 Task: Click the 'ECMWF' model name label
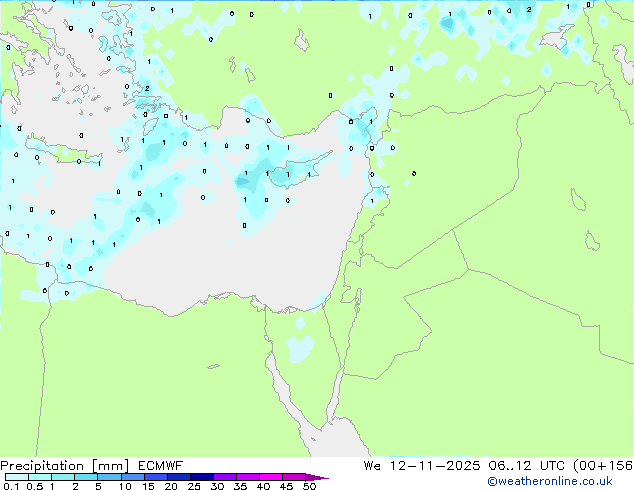[x=161, y=466]
